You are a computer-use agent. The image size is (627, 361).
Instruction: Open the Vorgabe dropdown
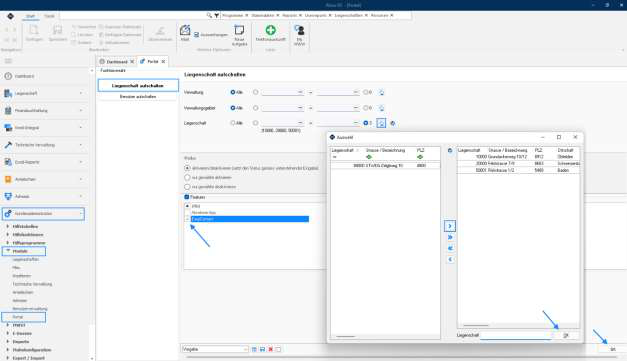click(x=245, y=349)
